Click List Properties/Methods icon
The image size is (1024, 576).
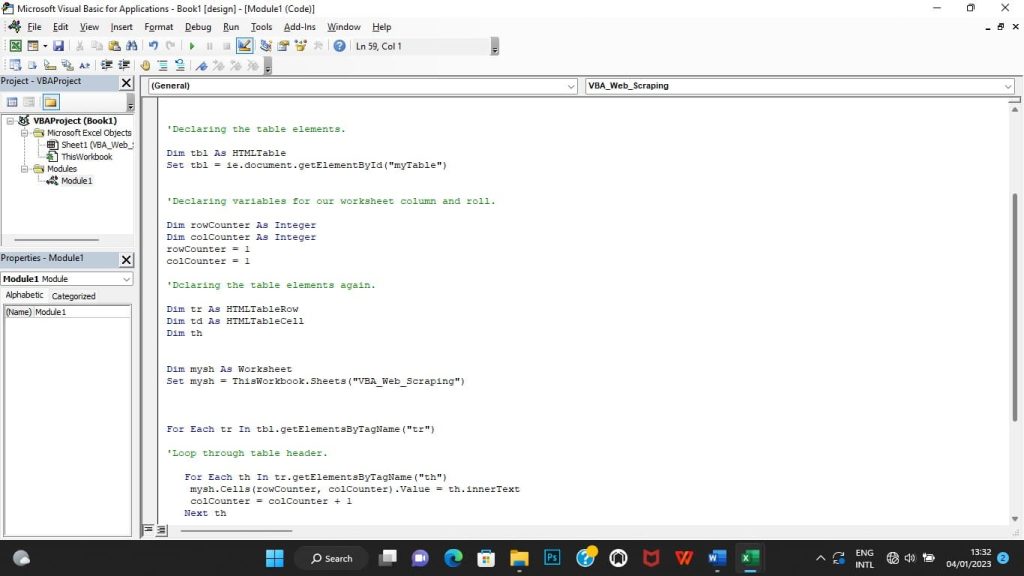pos(14,65)
